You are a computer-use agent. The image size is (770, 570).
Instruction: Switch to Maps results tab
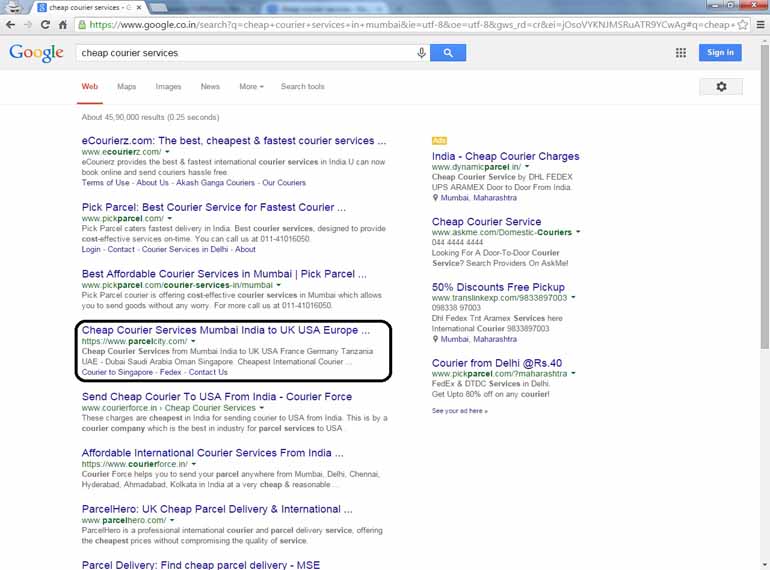pos(126,86)
